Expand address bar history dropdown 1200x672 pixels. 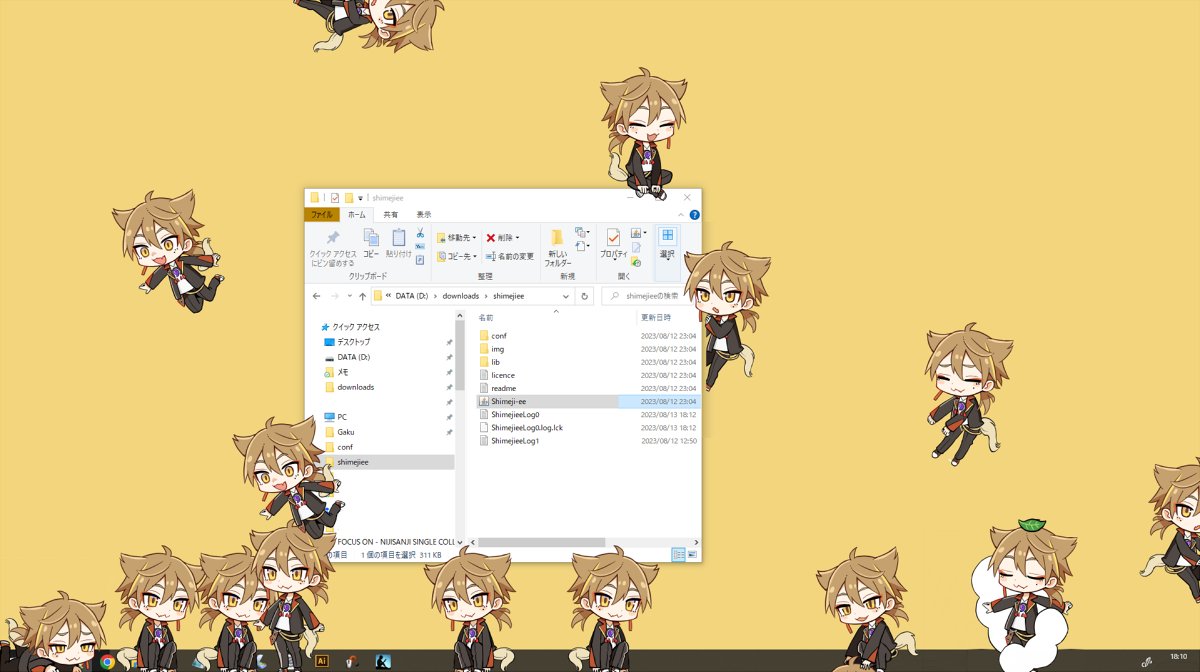tap(566, 296)
